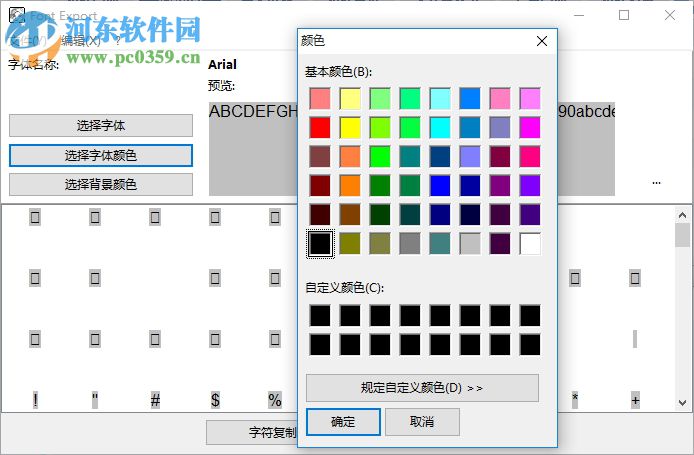The image size is (694, 455).
Task: Choose the pale yellow basic color swatch
Action: coord(350,98)
